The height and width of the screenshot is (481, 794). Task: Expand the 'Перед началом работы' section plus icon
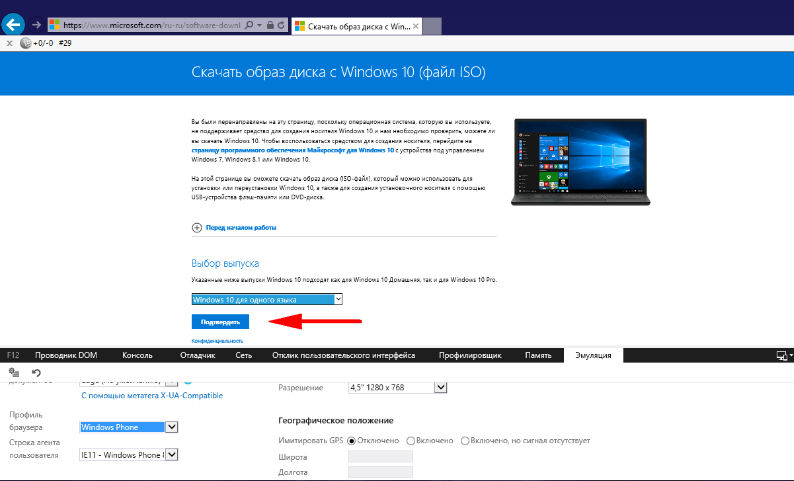coord(196,228)
